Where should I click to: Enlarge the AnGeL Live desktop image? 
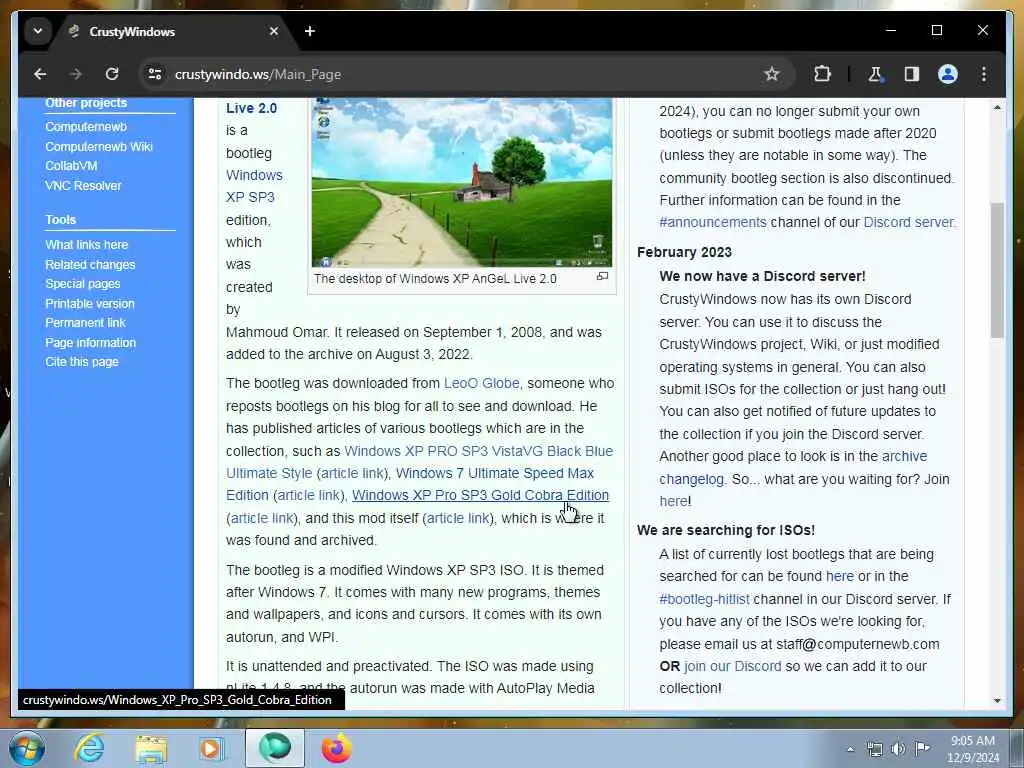click(x=602, y=277)
